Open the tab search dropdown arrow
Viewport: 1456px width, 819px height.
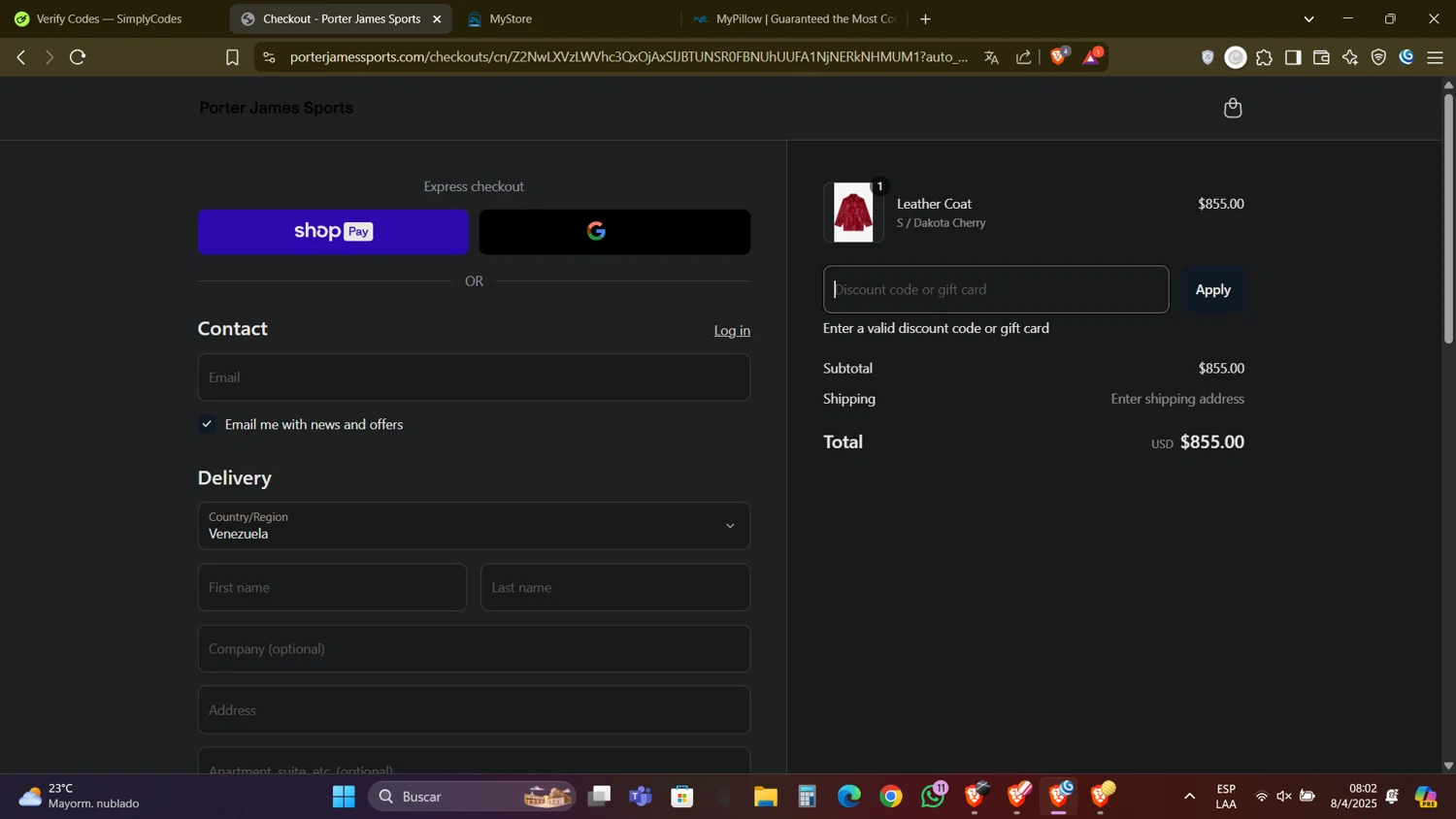coord(1308,18)
